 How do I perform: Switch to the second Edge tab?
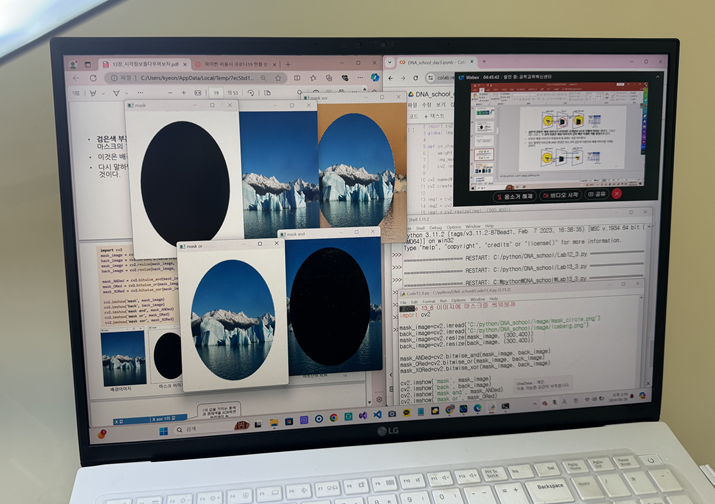point(235,65)
